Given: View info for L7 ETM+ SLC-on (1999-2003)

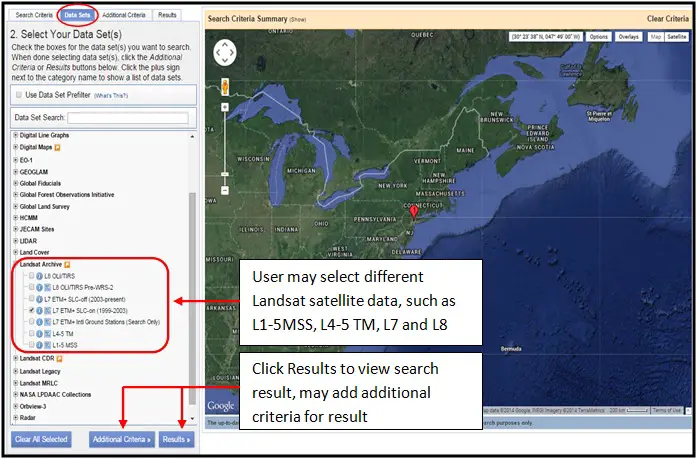Looking at the screenshot, I should click(39, 311).
